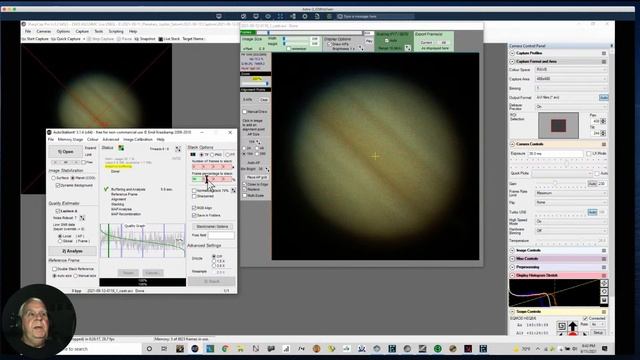Screen dimensions: 640x360
Task: Click Camera Controls section menu icon
Action: click(604, 144)
